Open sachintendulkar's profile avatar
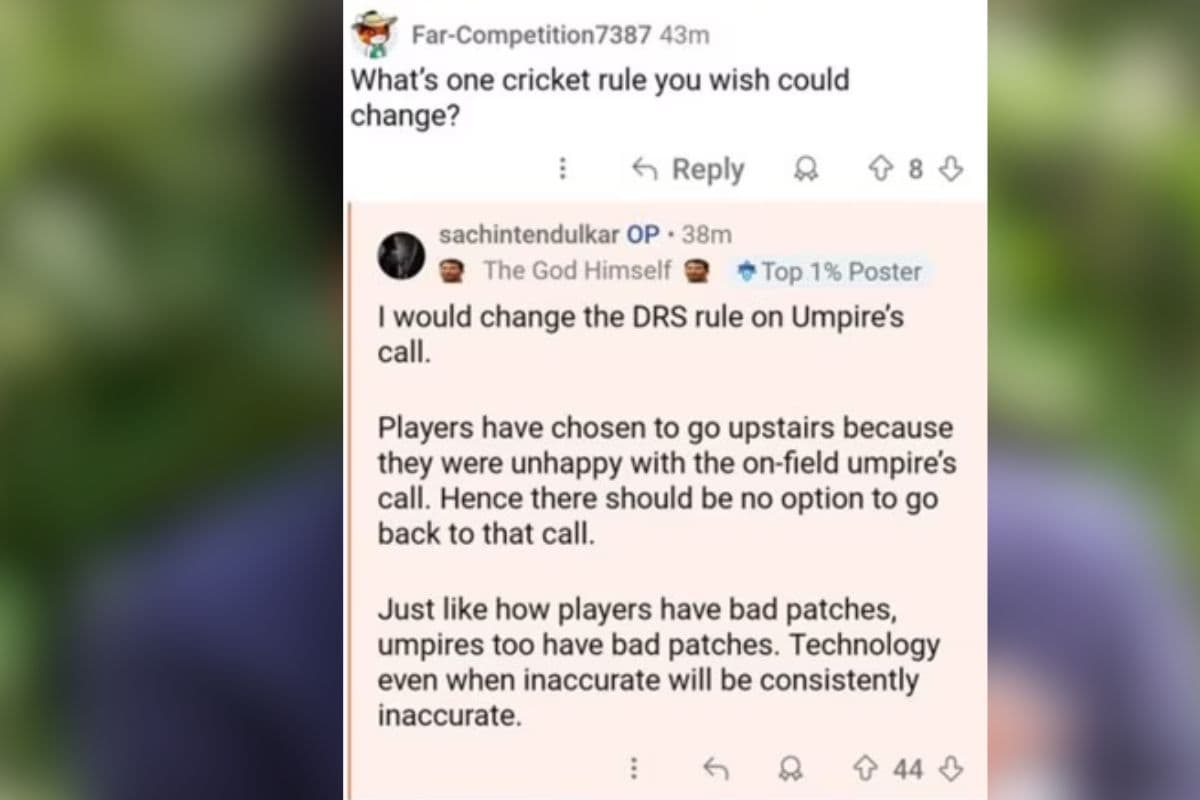 pyautogui.click(x=401, y=255)
